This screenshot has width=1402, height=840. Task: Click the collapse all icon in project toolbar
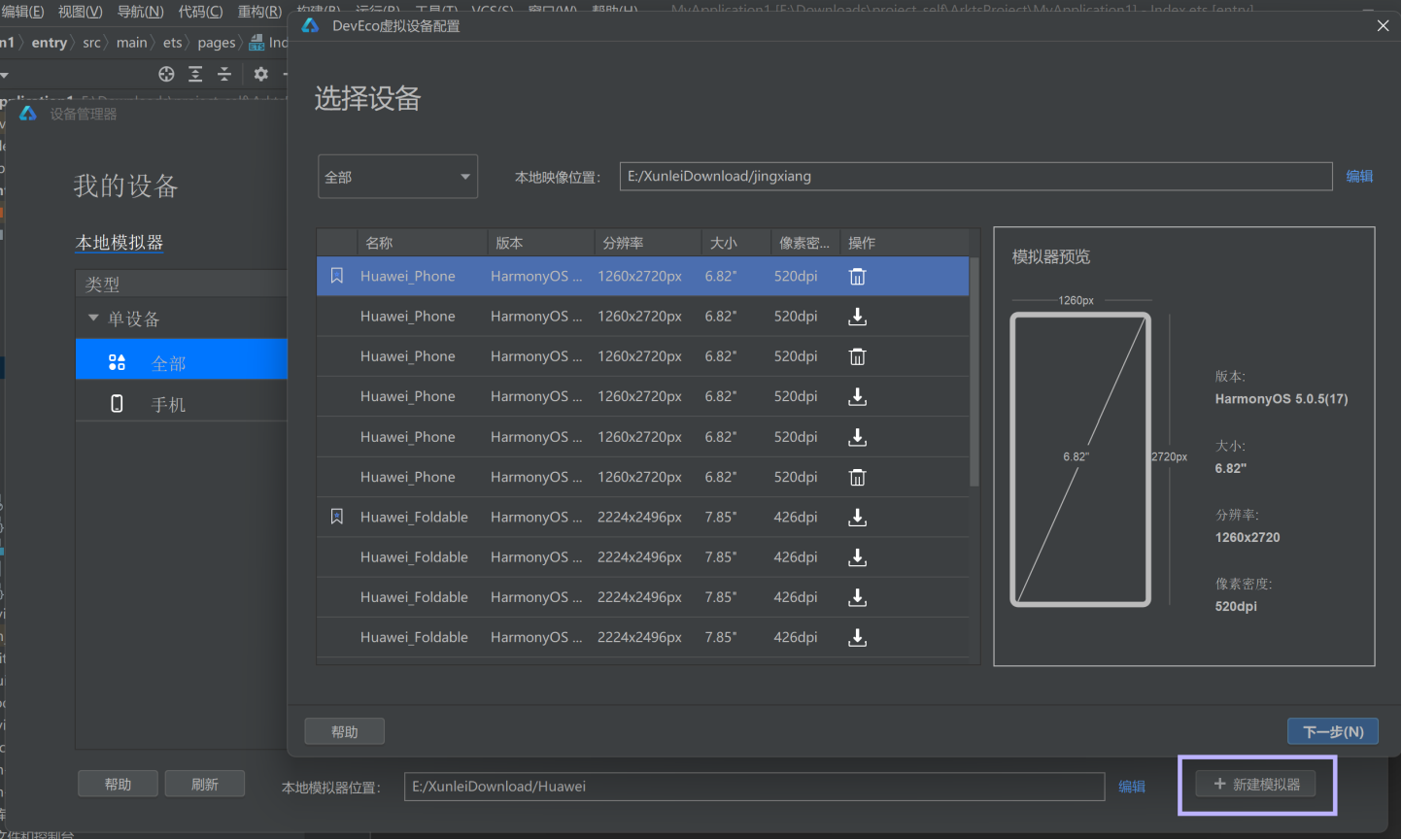click(224, 74)
